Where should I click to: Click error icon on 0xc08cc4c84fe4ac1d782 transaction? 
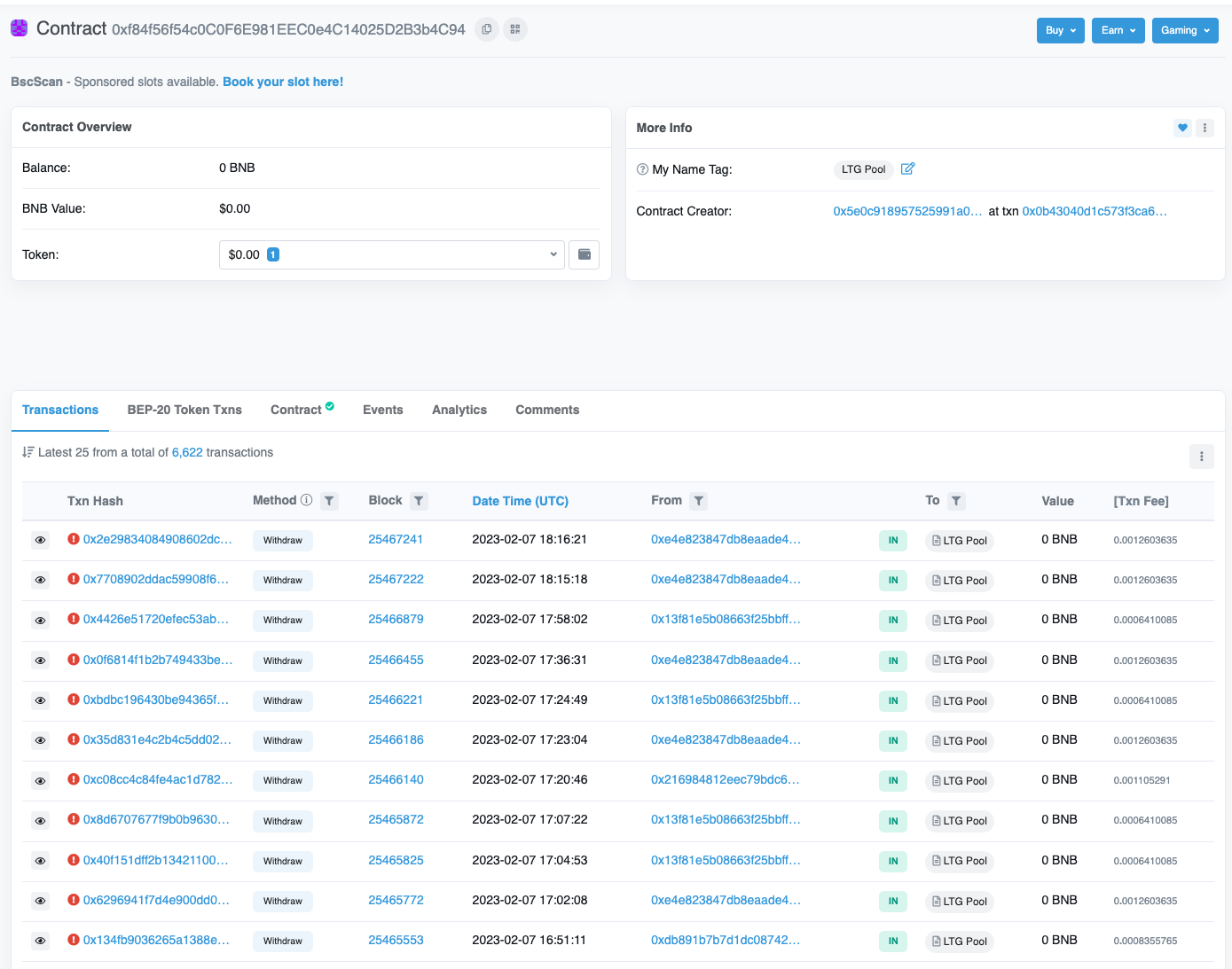click(x=74, y=779)
